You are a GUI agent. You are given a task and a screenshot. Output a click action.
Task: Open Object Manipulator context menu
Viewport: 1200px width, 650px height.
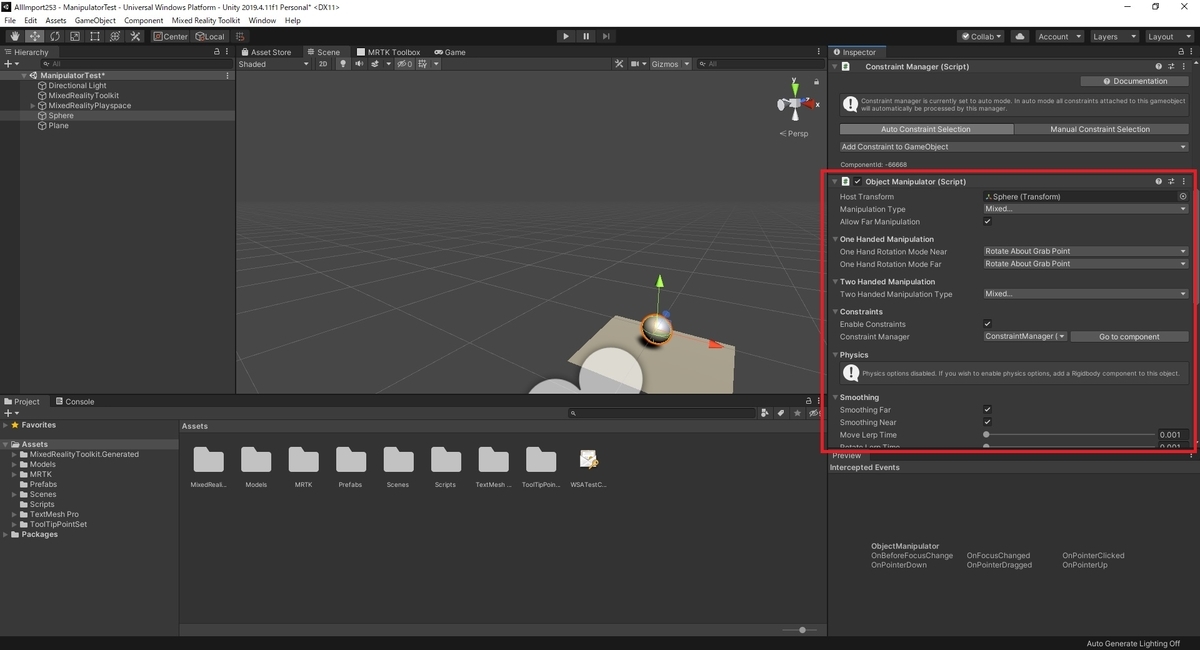pyautogui.click(x=1184, y=182)
